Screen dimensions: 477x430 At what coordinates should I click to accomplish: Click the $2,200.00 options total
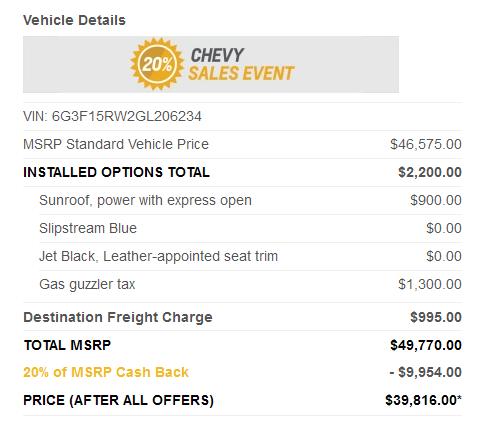pos(430,172)
